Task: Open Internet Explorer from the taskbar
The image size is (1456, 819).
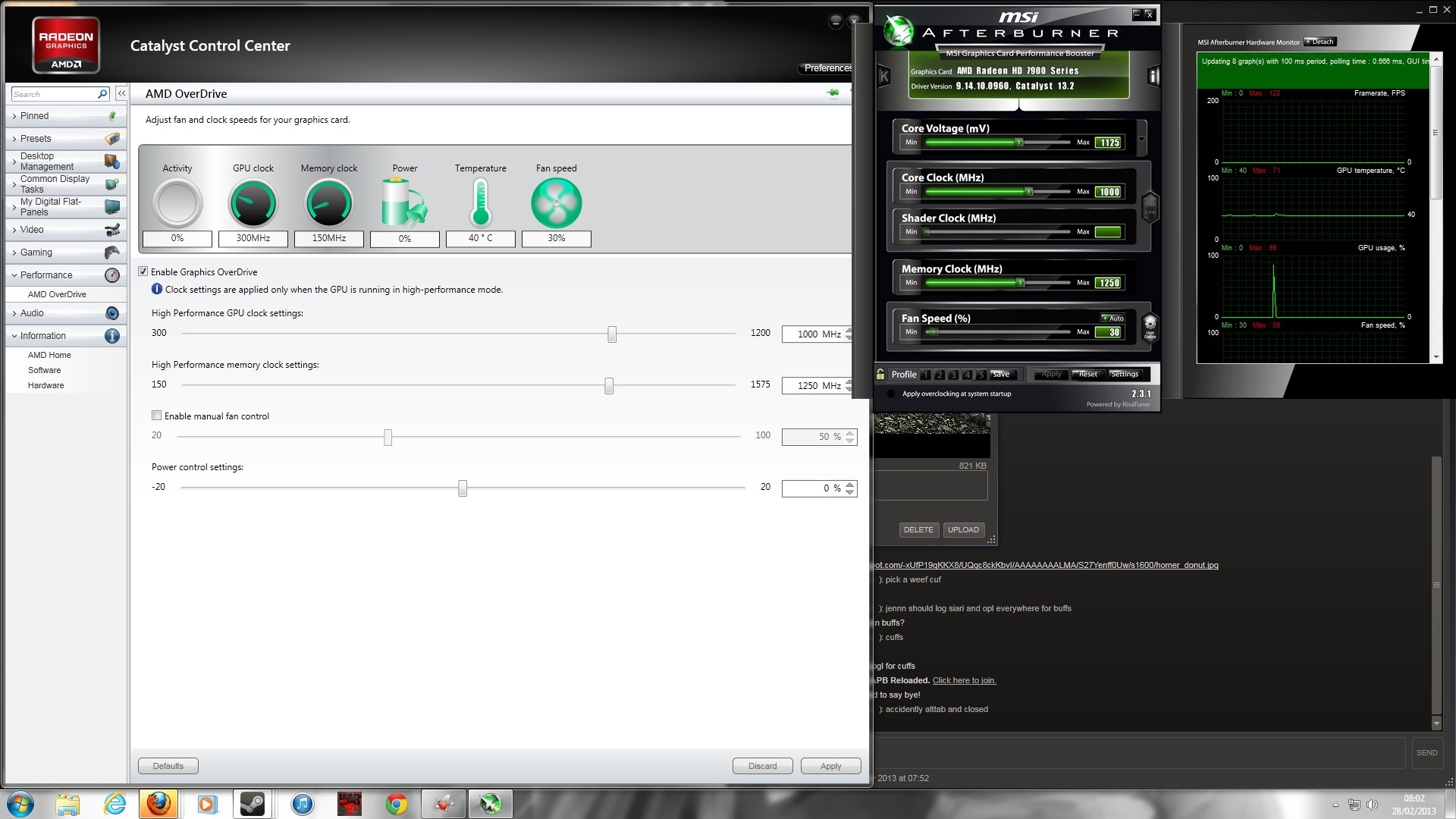Action: (115, 804)
